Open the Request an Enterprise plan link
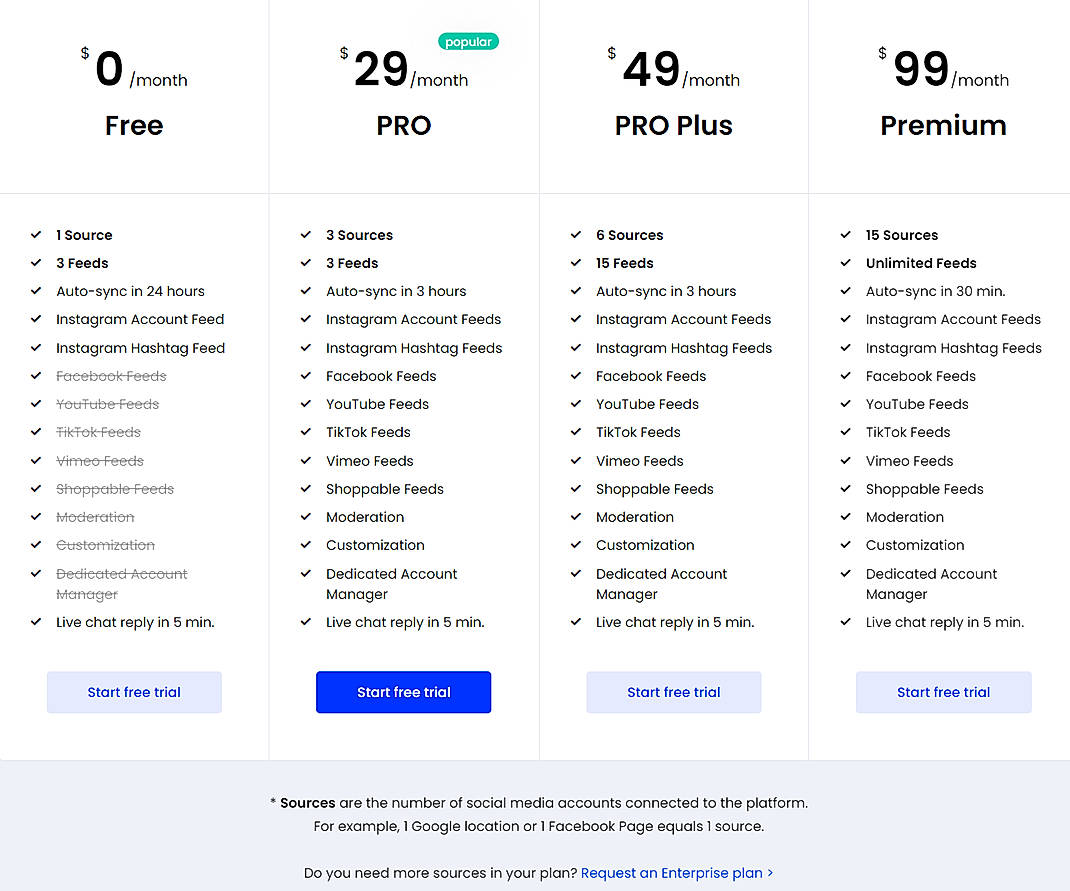The width and height of the screenshot is (1070, 891). point(677,873)
